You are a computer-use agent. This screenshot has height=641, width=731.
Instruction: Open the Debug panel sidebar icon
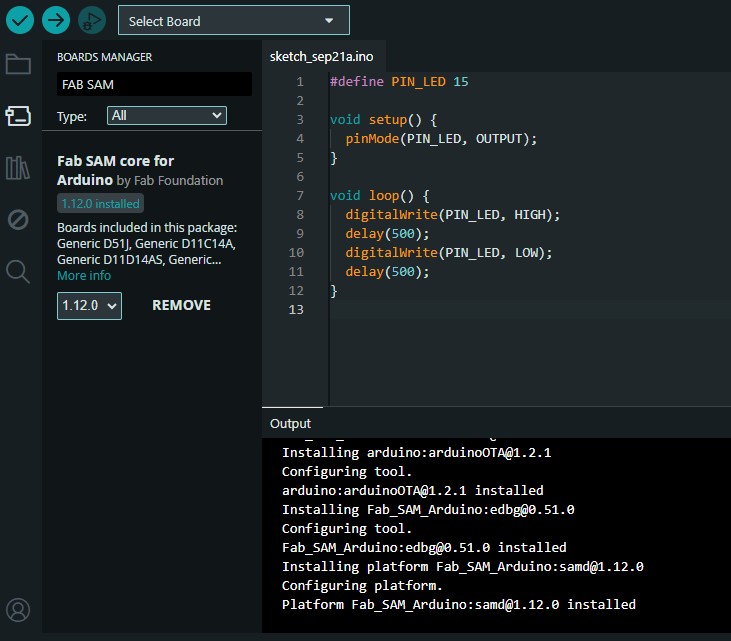coord(18,219)
